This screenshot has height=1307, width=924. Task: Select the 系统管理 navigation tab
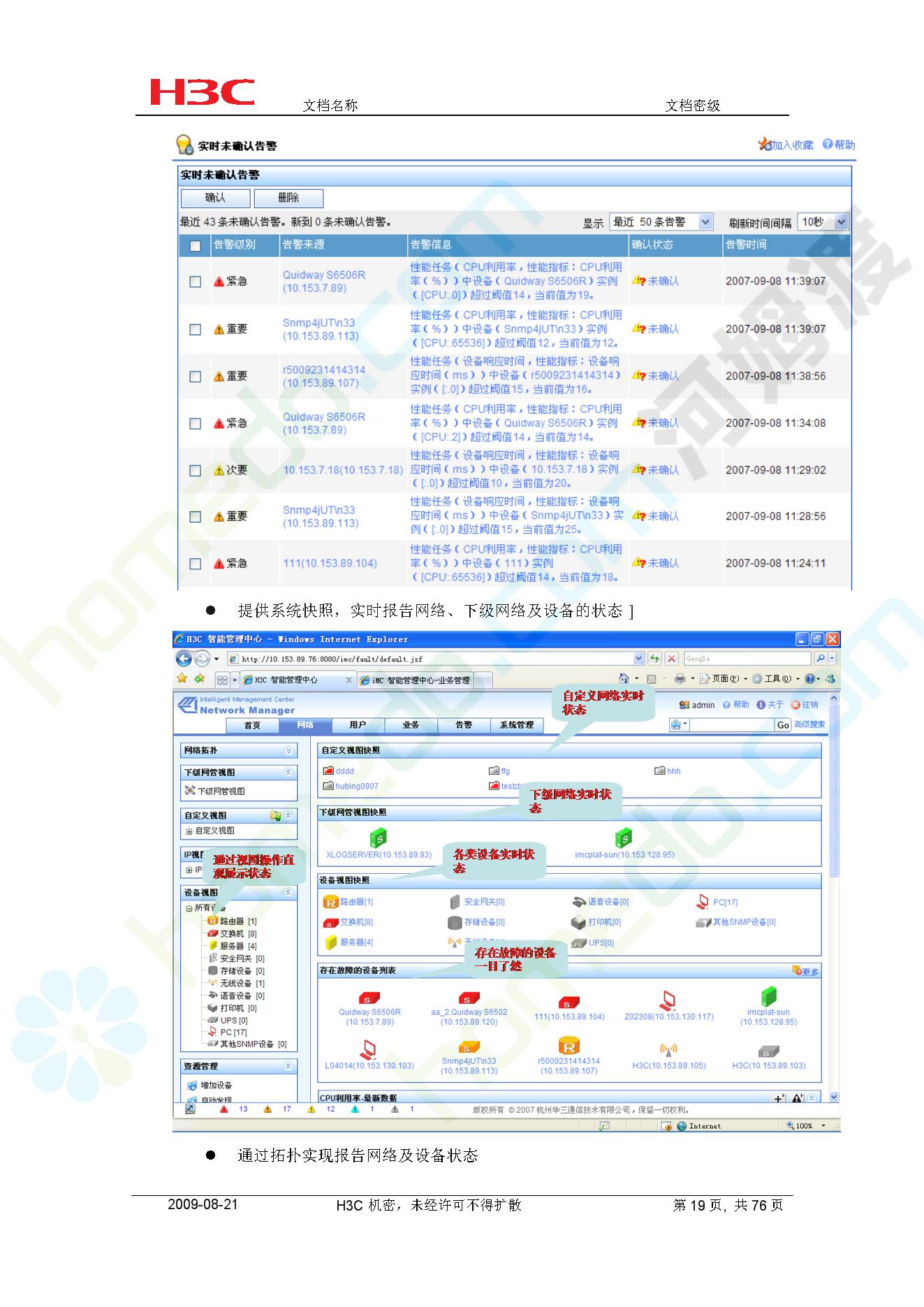point(517,725)
